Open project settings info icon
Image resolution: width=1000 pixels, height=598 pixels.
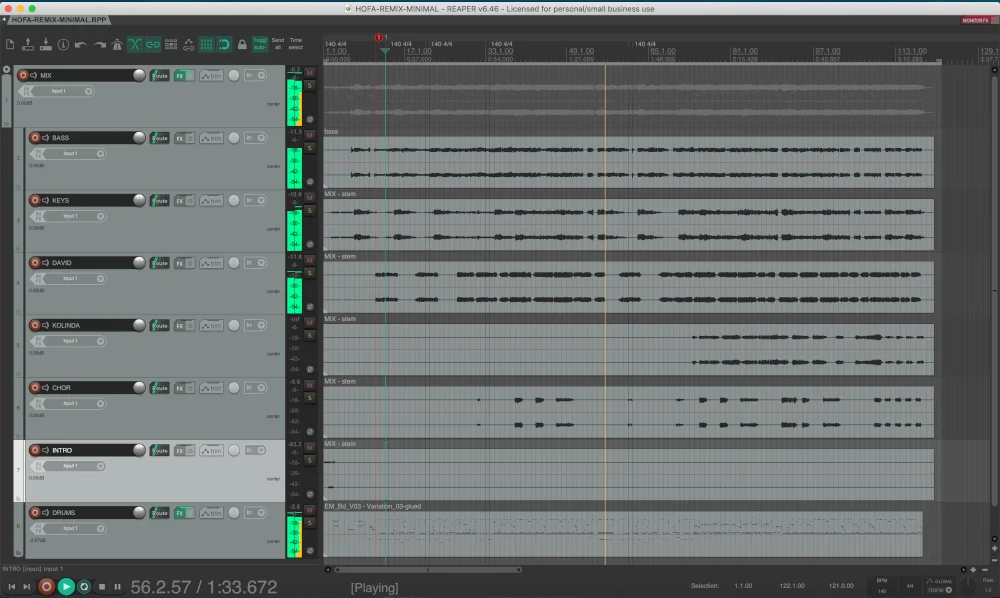pos(63,45)
